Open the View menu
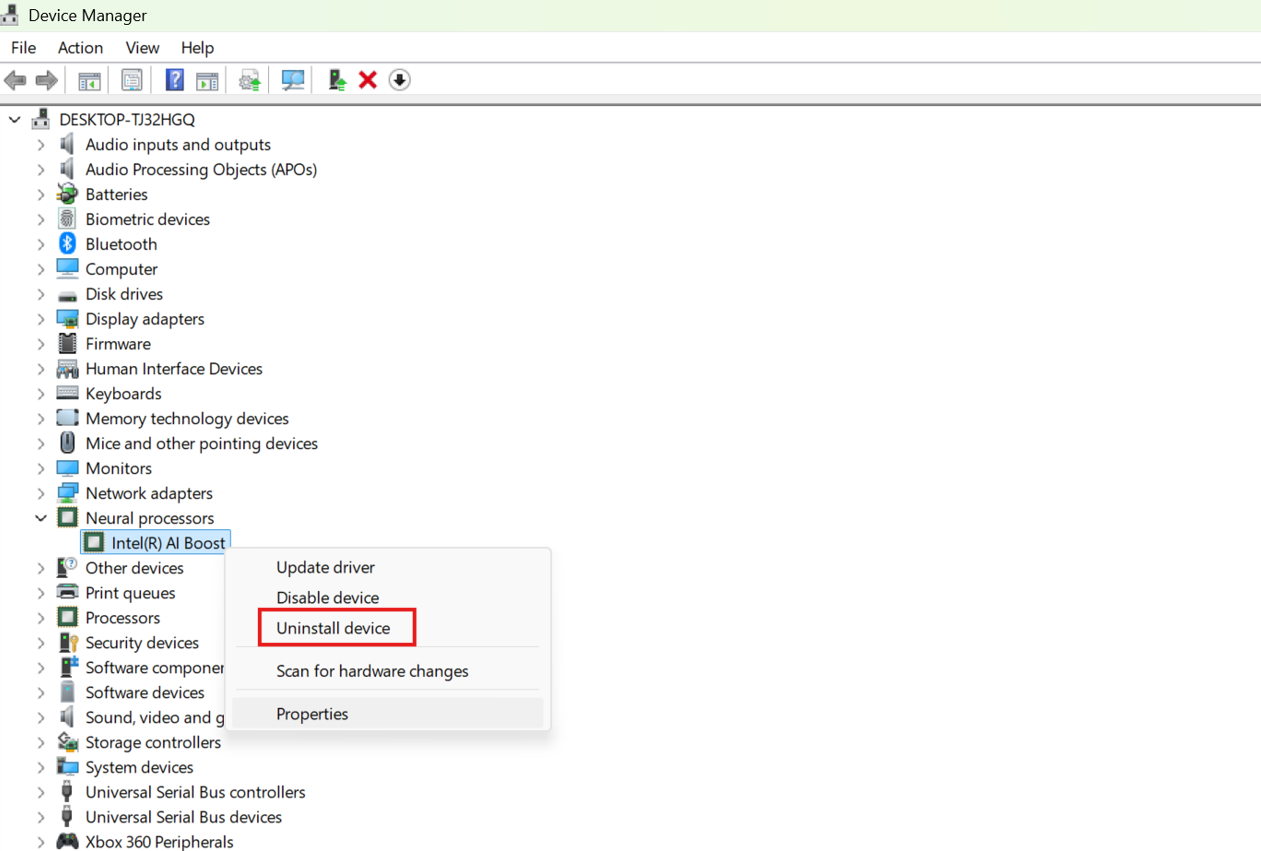The height and width of the screenshot is (851, 1261). tap(142, 48)
